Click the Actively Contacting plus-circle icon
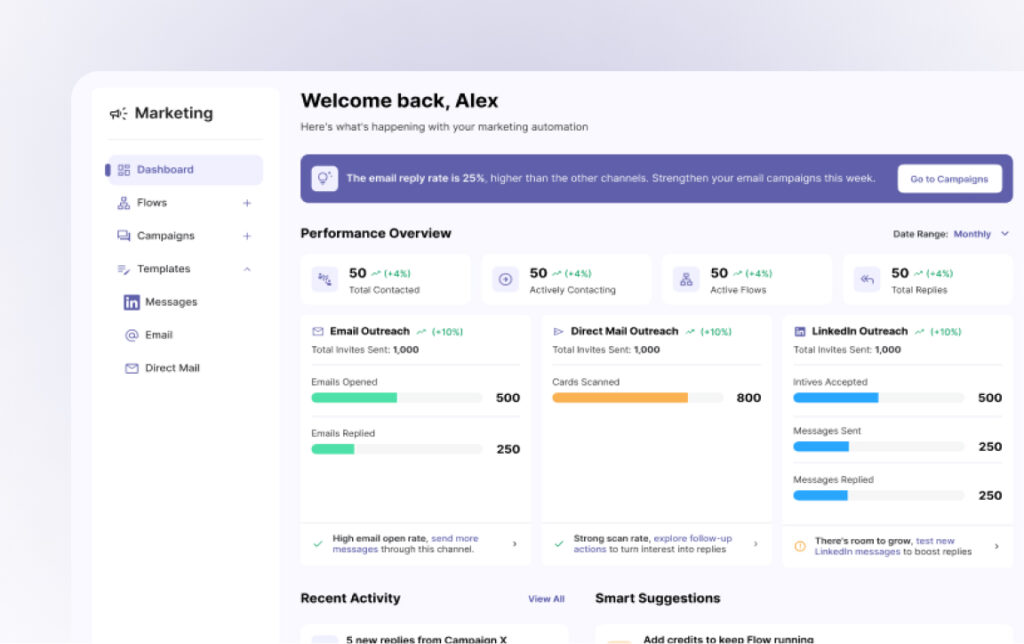1024x644 pixels. (505, 279)
